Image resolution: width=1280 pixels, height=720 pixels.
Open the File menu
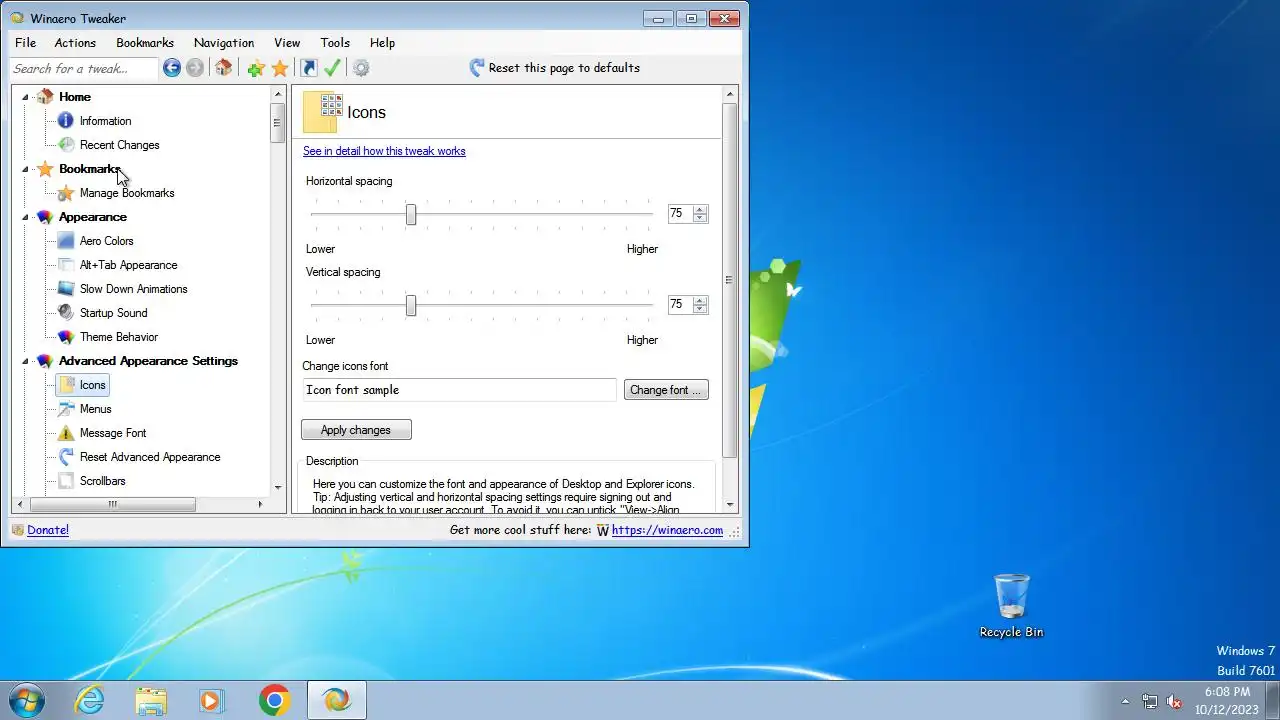point(26,42)
